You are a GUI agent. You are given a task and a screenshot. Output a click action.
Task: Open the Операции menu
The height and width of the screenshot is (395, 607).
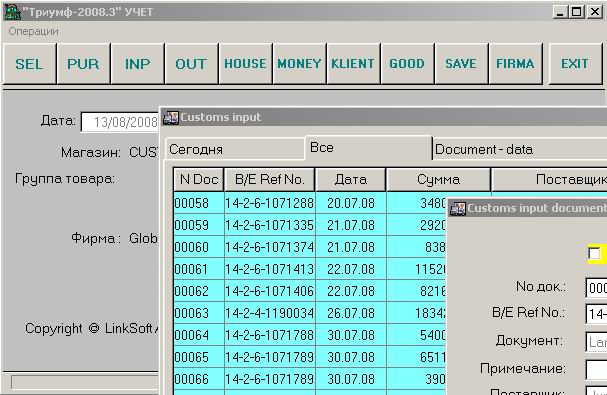34,31
